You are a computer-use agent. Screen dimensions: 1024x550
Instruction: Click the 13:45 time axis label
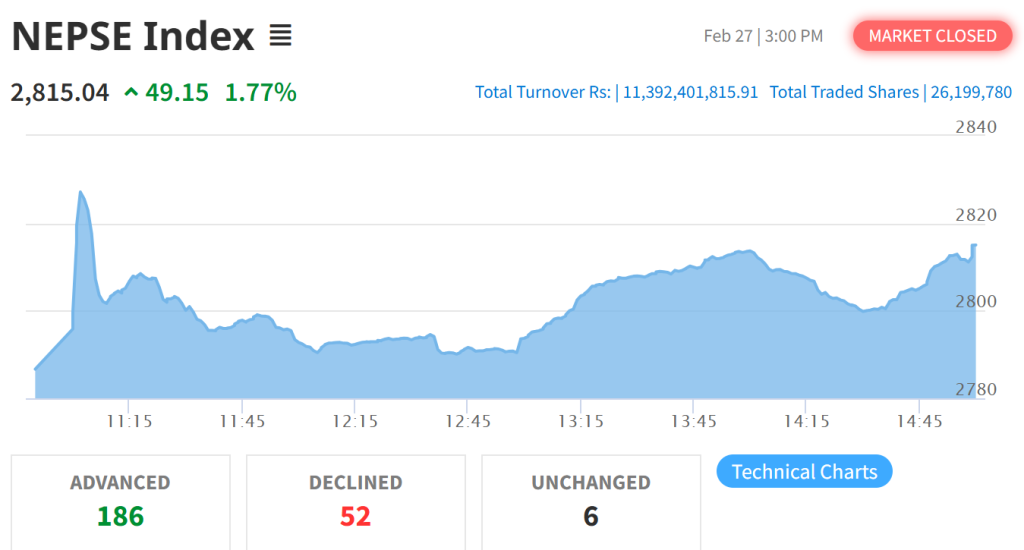694,421
